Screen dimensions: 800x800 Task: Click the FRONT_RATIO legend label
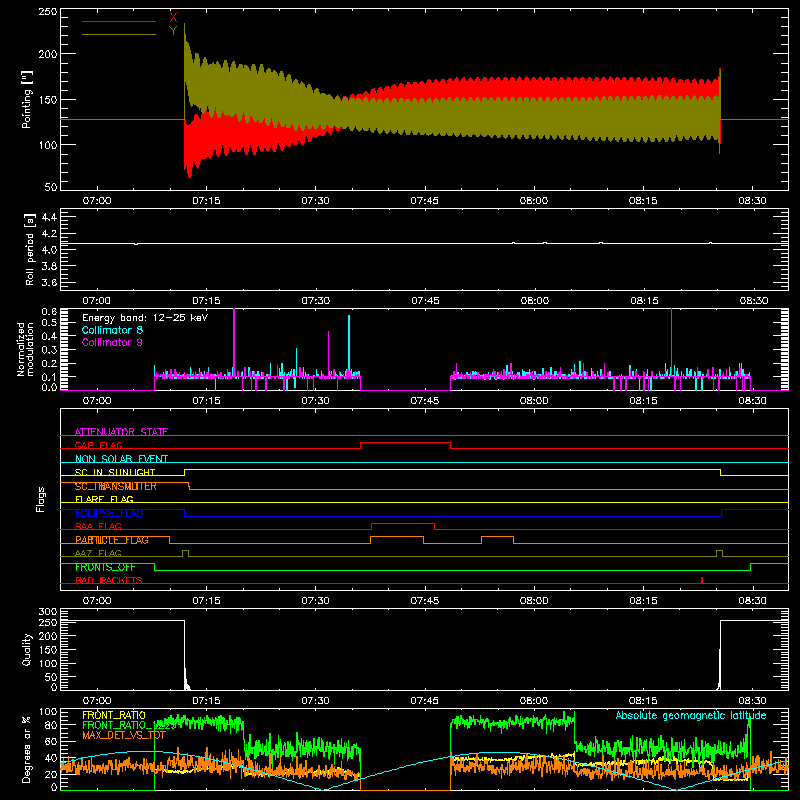[x=113, y=715]
